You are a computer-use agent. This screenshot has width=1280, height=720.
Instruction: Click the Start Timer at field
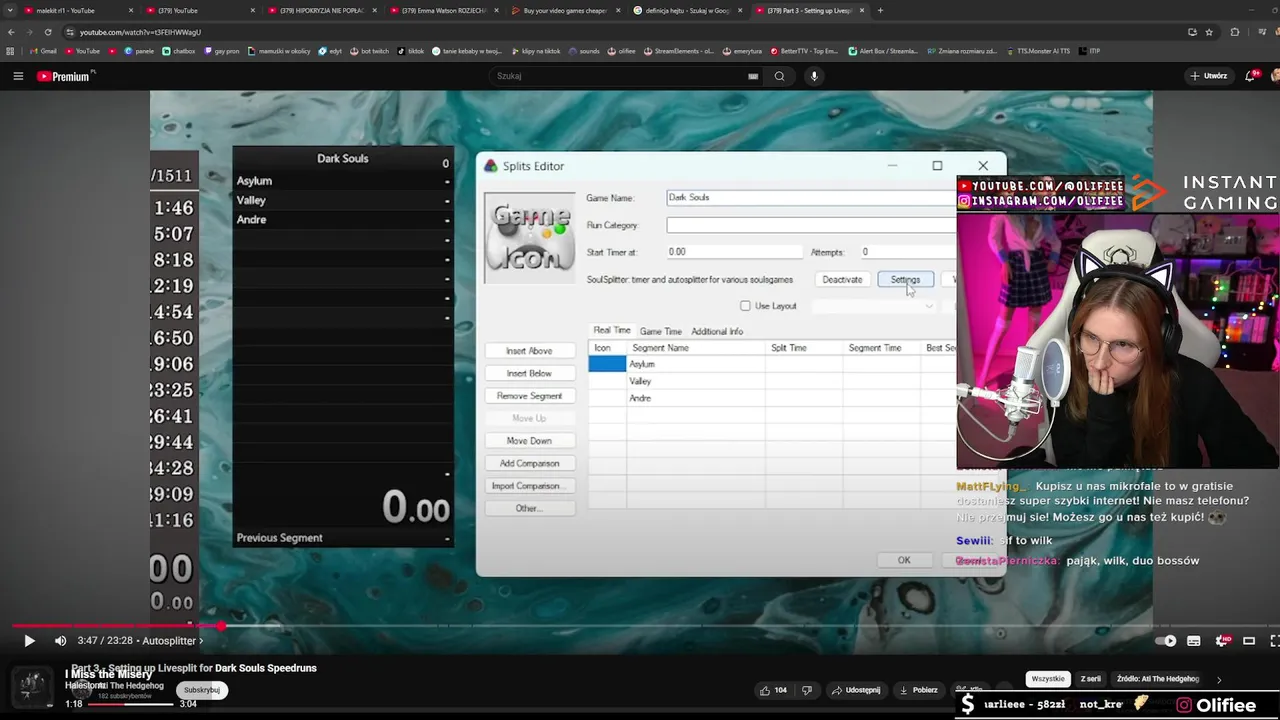[x=735, y=252]
